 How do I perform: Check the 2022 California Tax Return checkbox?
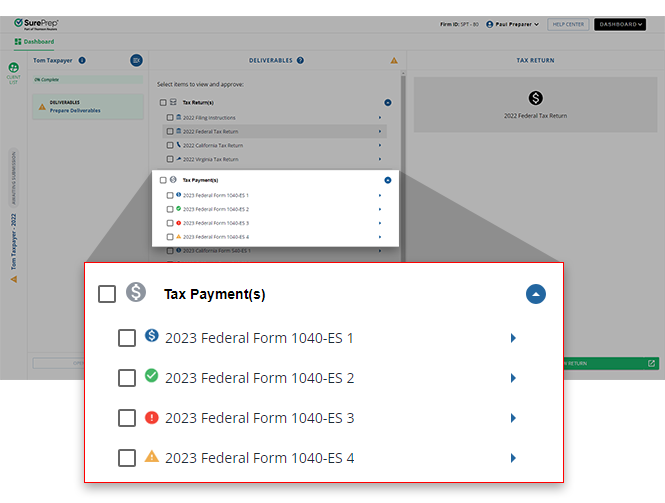pyautogui.click(x=170, y=145)
